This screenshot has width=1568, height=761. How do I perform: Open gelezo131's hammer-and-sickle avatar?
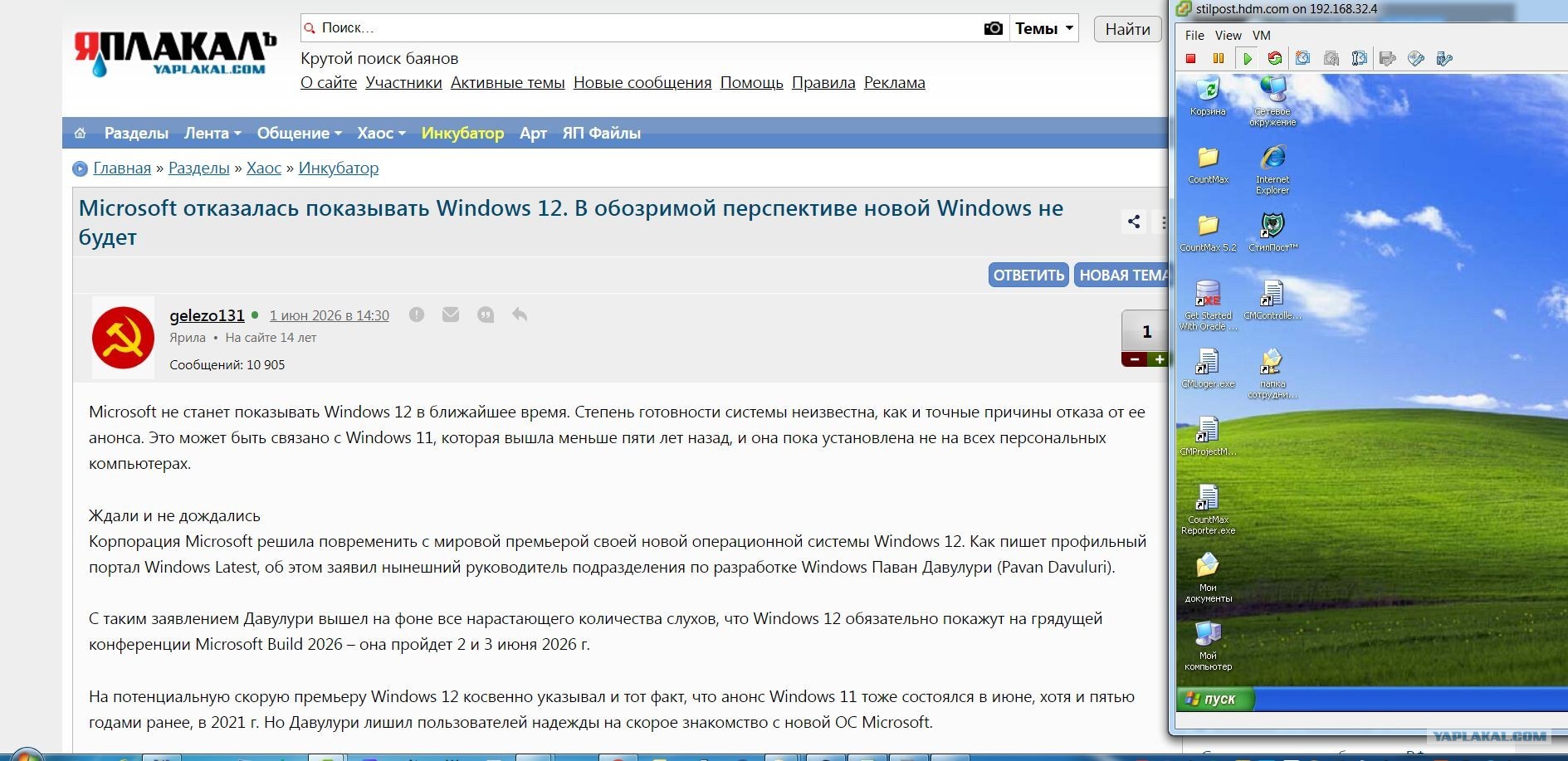click(123, 338)
